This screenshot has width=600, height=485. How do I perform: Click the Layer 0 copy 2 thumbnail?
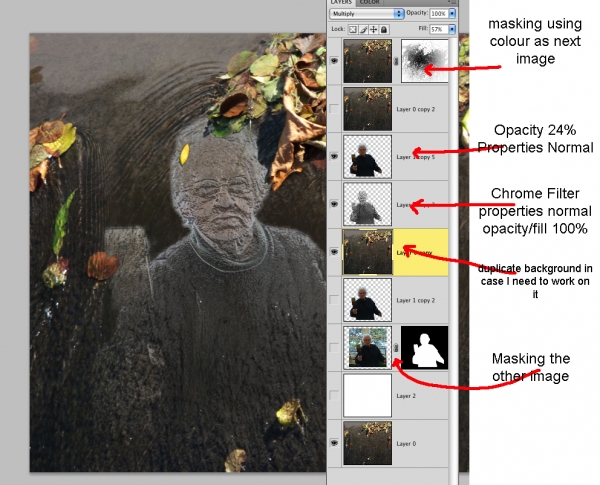pos(367,109)
